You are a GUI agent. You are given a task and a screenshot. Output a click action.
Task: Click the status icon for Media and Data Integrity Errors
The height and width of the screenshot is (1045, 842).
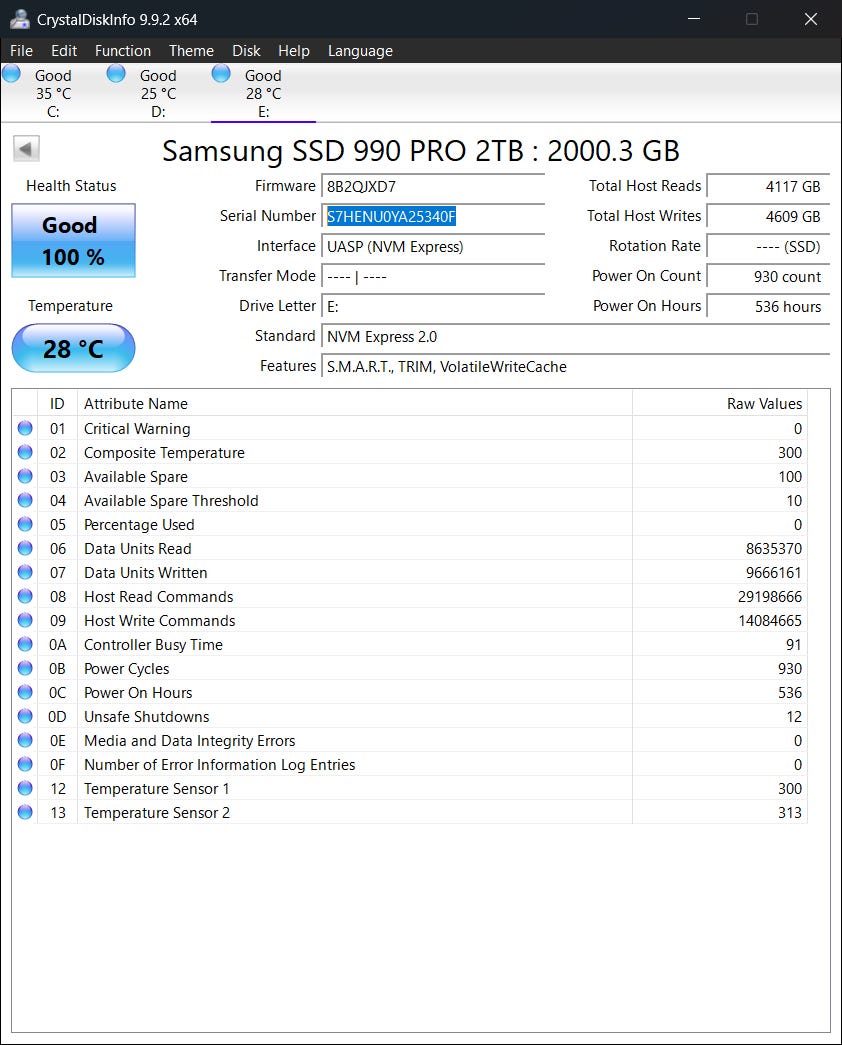coord(25,740)
